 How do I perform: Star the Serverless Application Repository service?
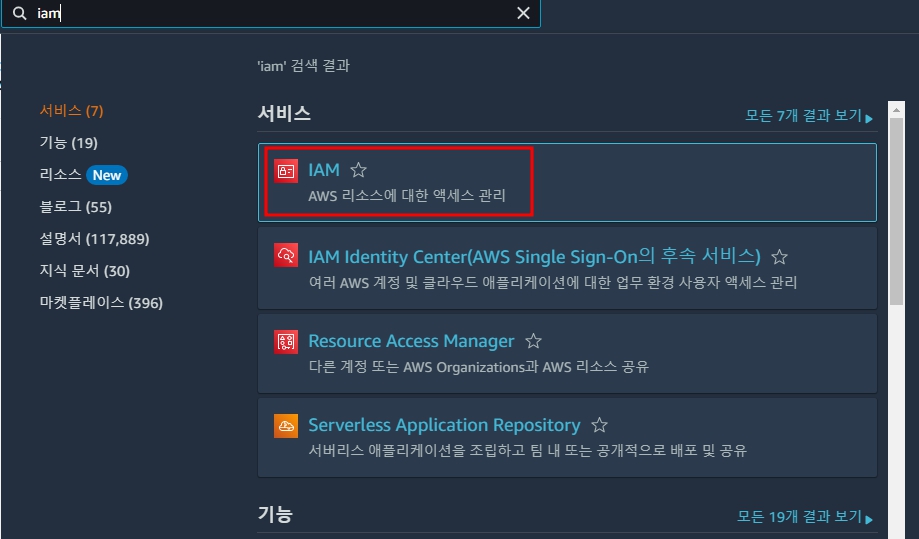pos(599,425)
